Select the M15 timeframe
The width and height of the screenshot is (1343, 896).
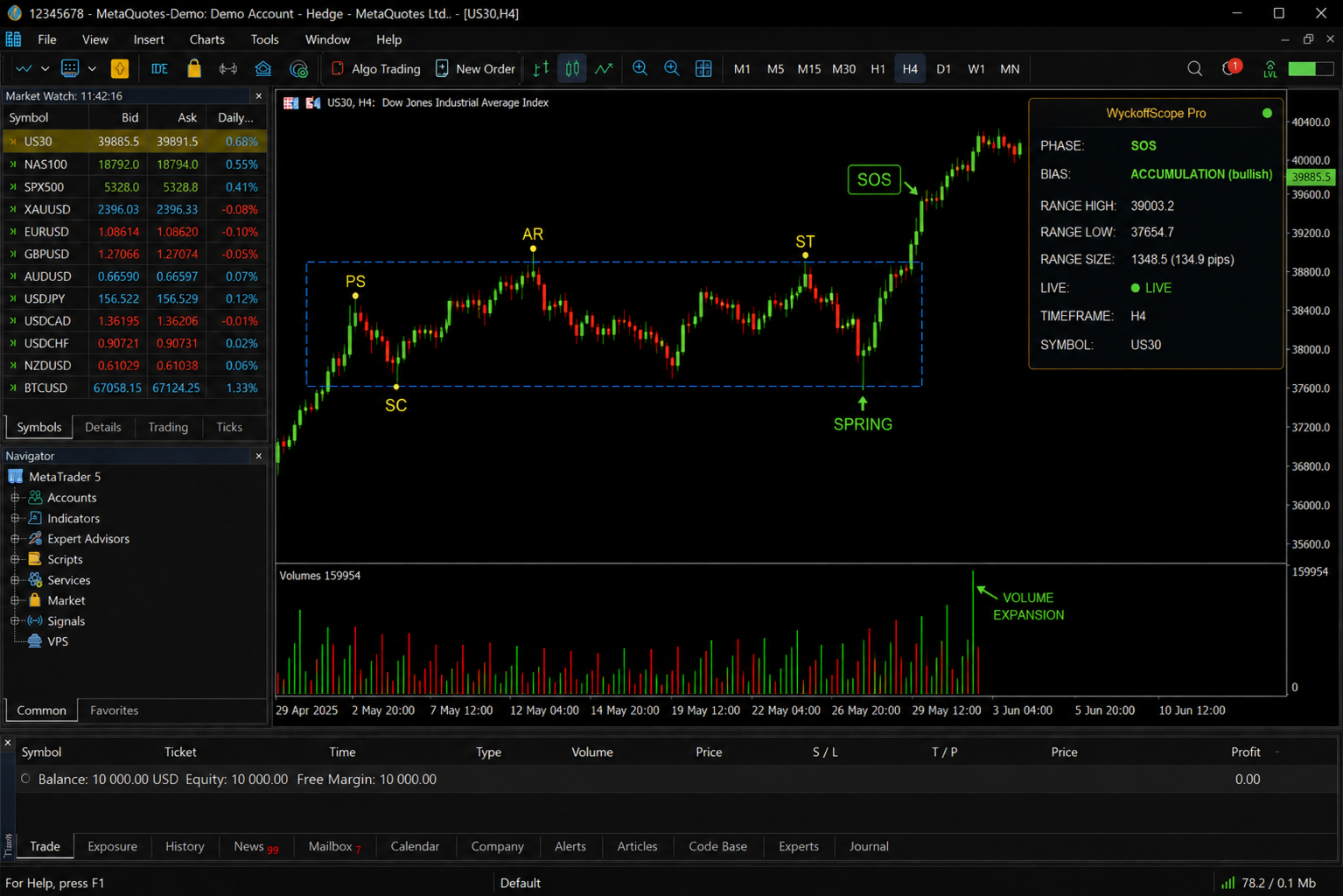pos(809,68)
